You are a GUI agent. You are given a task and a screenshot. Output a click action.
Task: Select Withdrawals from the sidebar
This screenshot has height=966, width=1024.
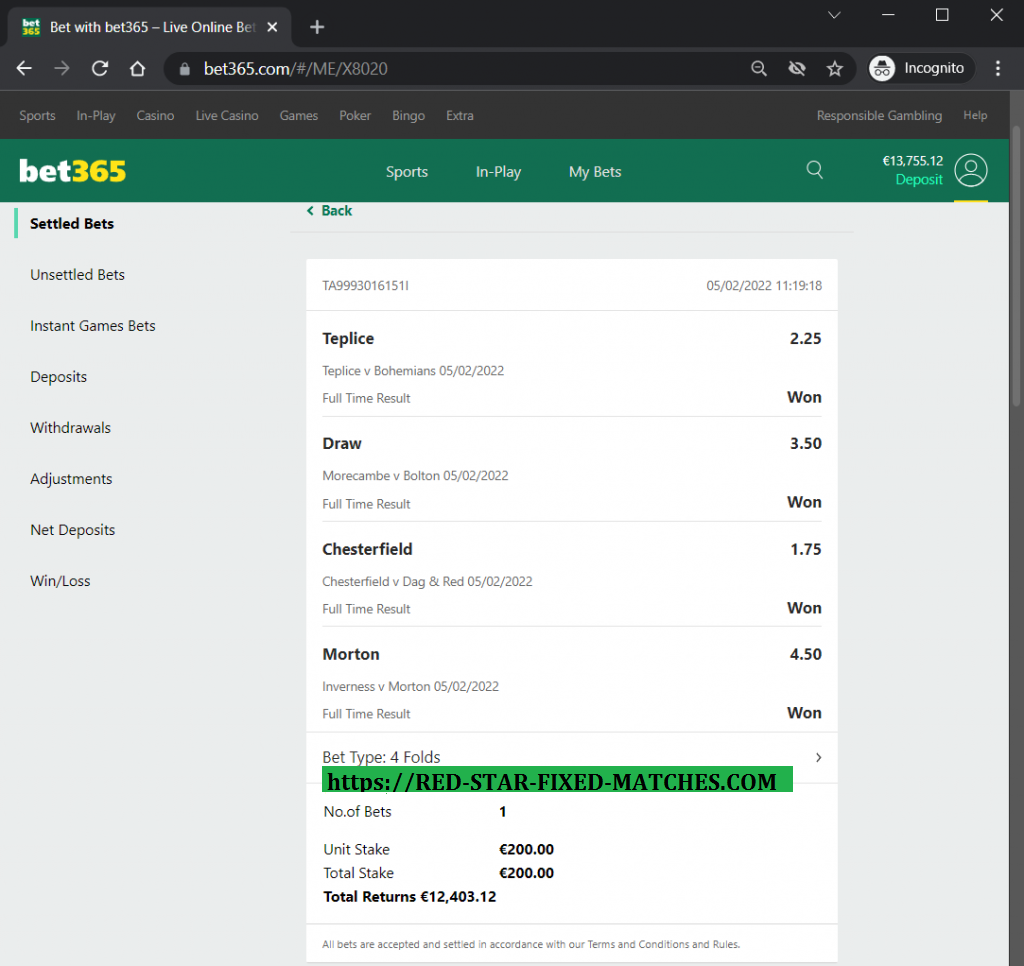(70, 428)
